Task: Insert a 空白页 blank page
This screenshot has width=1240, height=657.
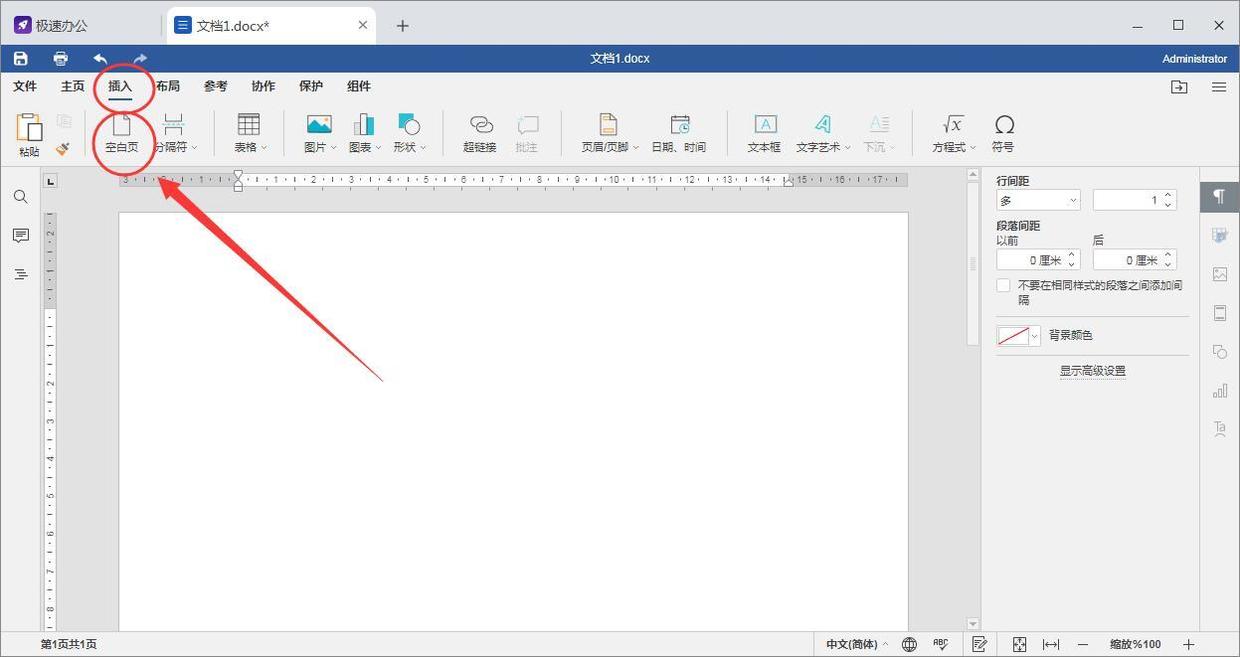Action: 122,134
